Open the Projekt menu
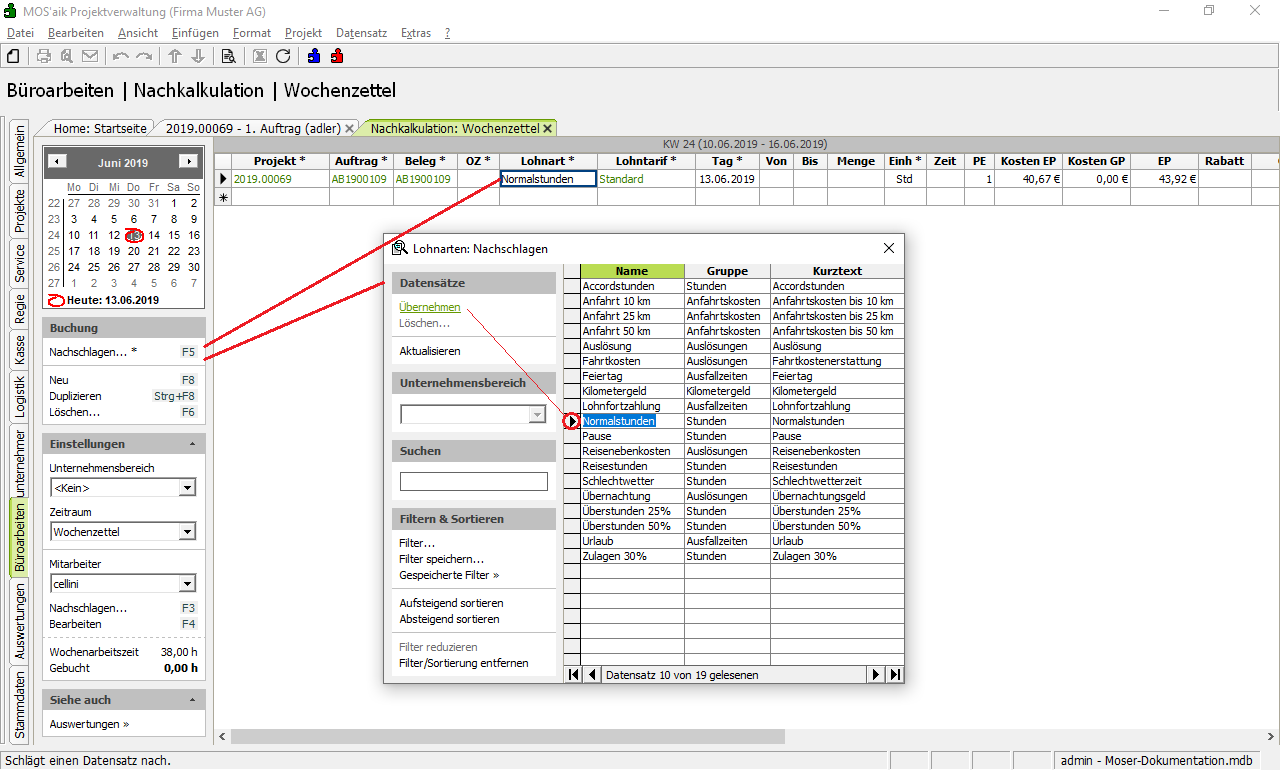1280x770 pixels. pyautogui.click(x=303, y=33)
